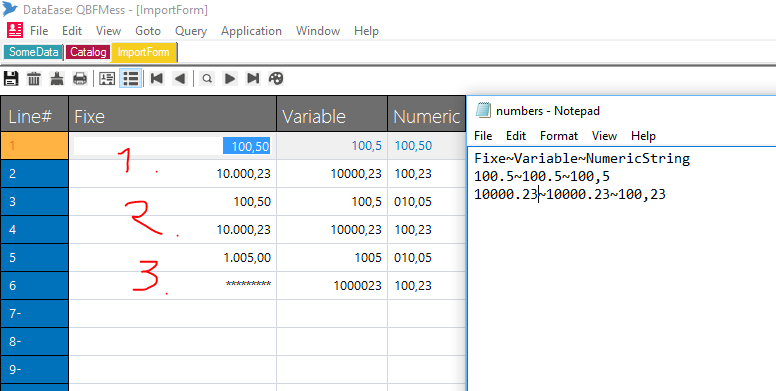
Task: Open Notepad's File menu
Action: [483, 136]
